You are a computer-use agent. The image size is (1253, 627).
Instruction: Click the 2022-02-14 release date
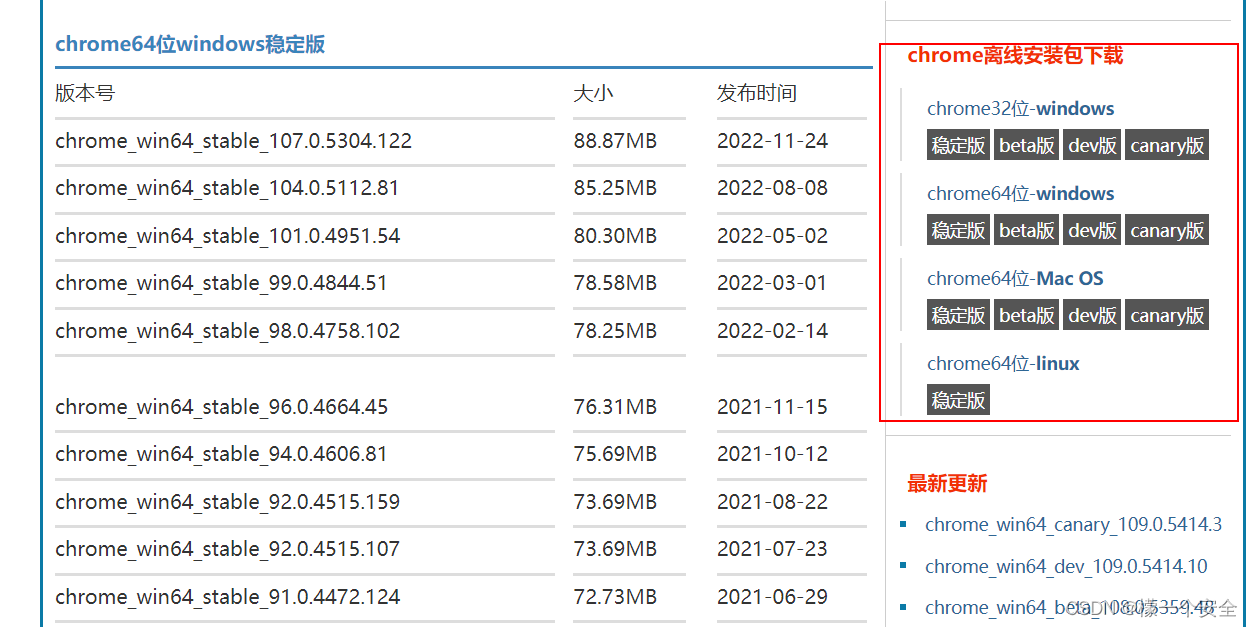(772, 331)
